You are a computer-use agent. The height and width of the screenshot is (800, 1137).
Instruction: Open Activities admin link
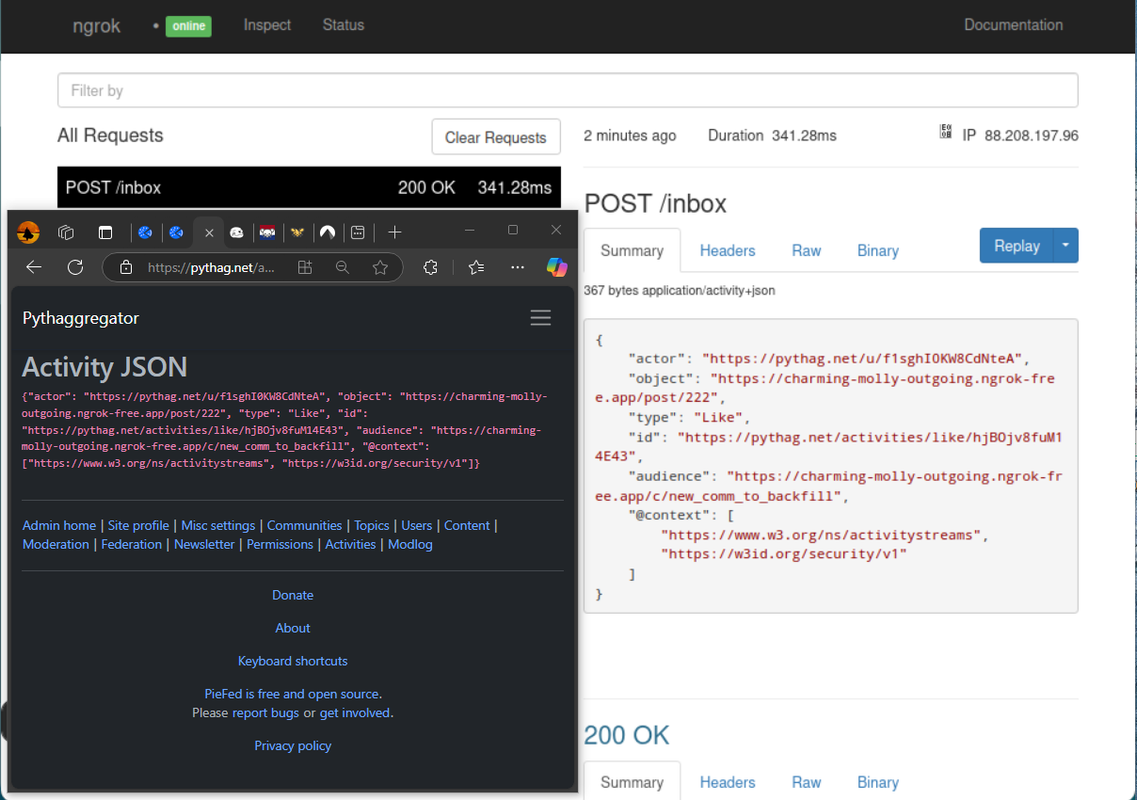(350, 544)
